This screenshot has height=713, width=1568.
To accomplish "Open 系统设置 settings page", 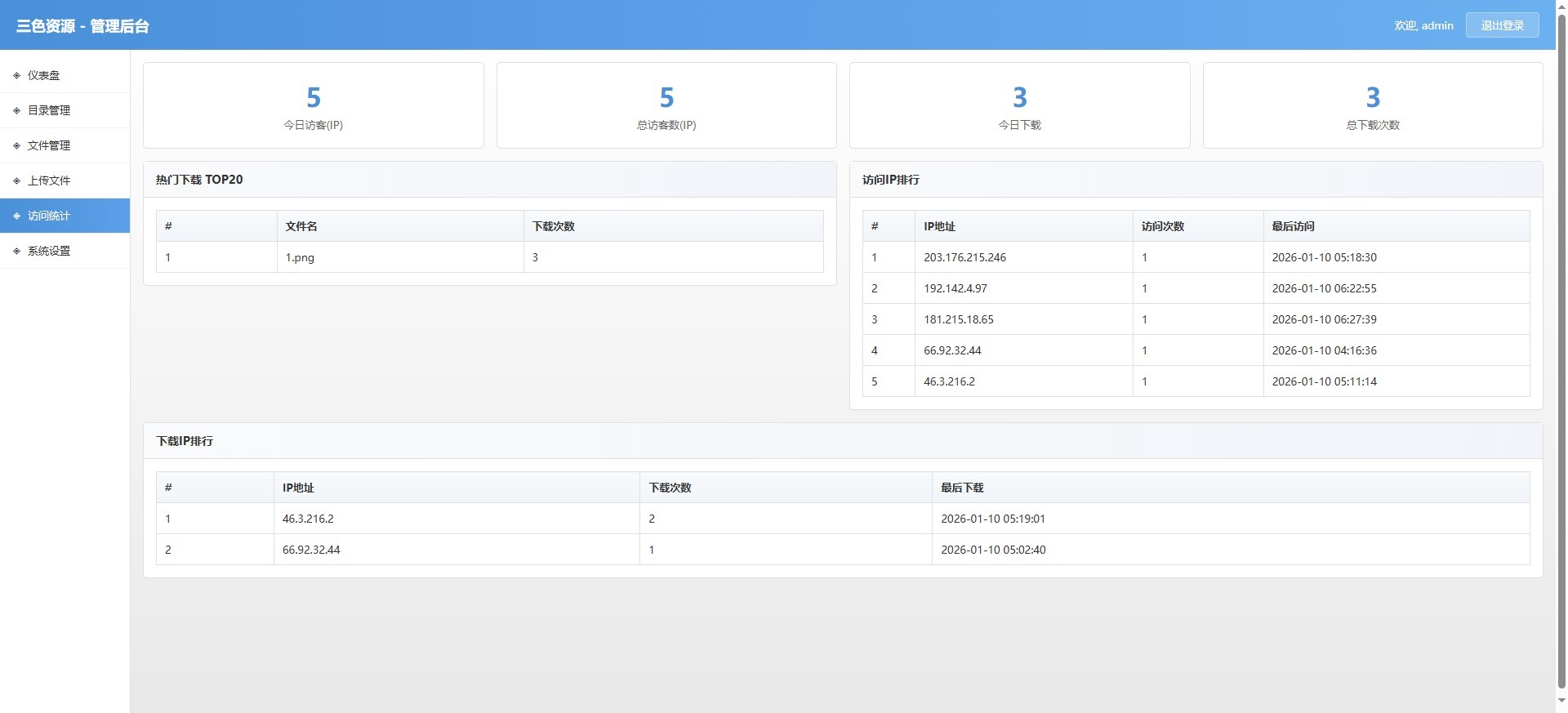I will pos(49,251).
